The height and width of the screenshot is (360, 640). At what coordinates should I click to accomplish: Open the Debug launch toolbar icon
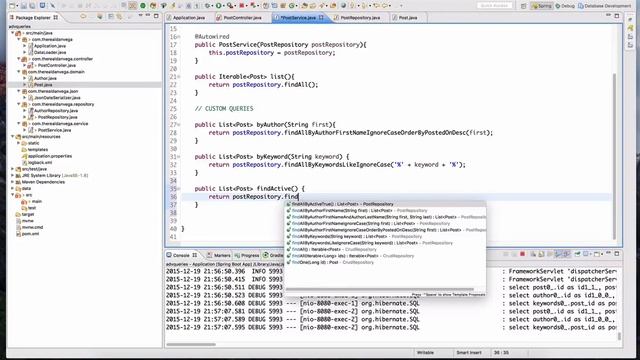(x=208, y=6)
